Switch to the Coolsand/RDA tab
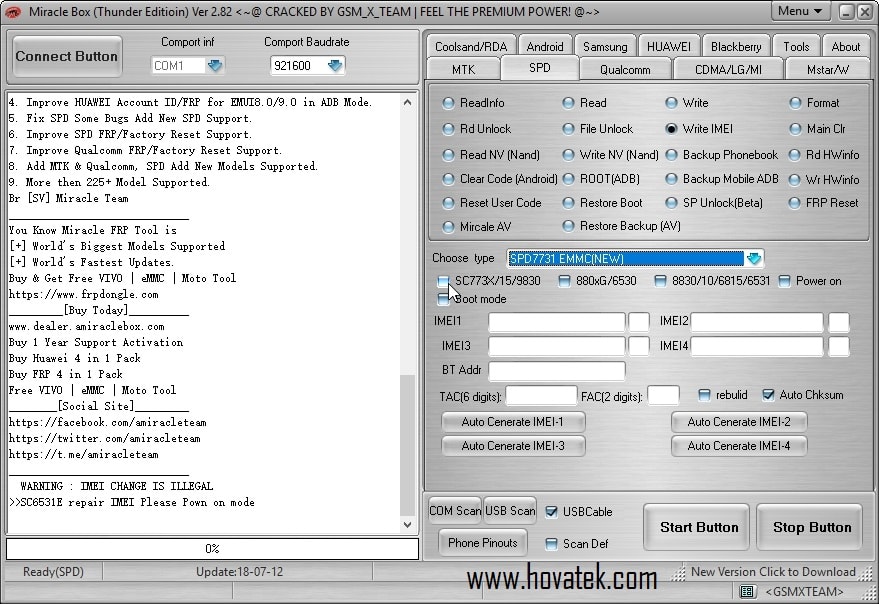 (471, 47)
